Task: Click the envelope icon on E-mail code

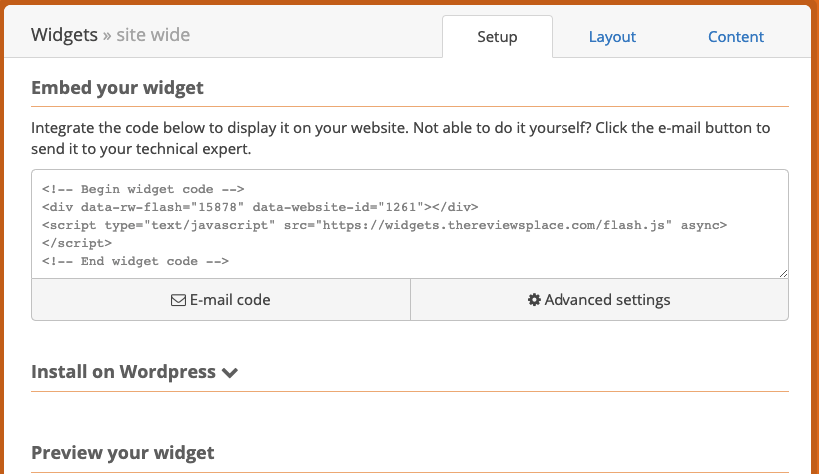Action: coord(178,300)
